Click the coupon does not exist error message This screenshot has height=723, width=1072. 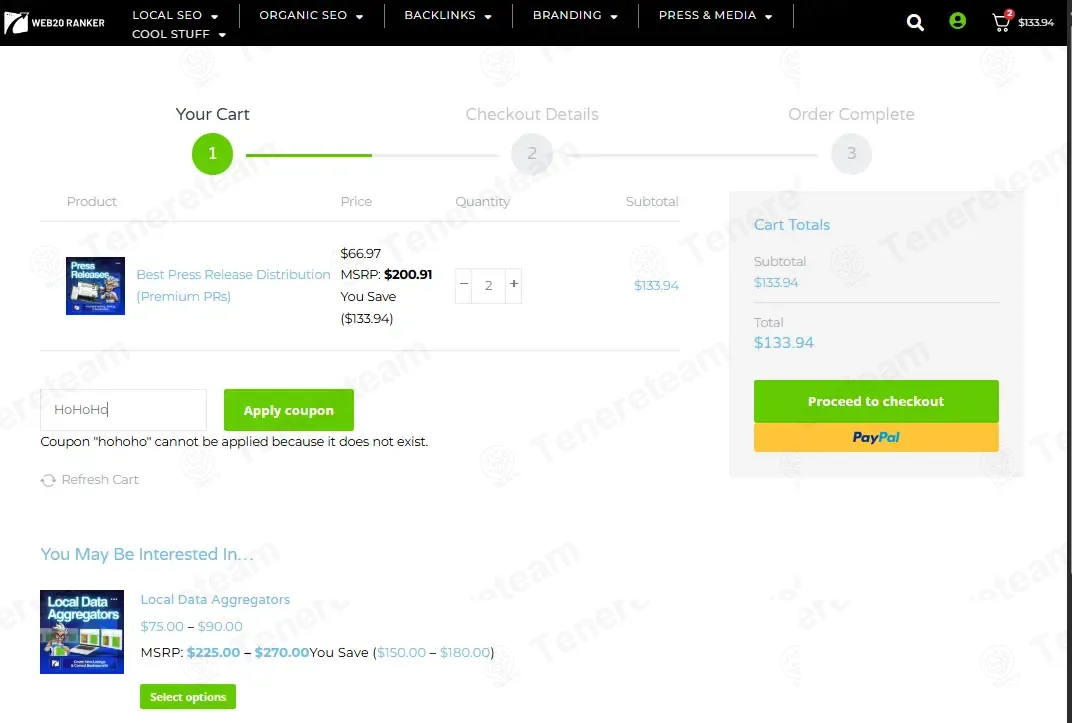(x=234, y=441)
